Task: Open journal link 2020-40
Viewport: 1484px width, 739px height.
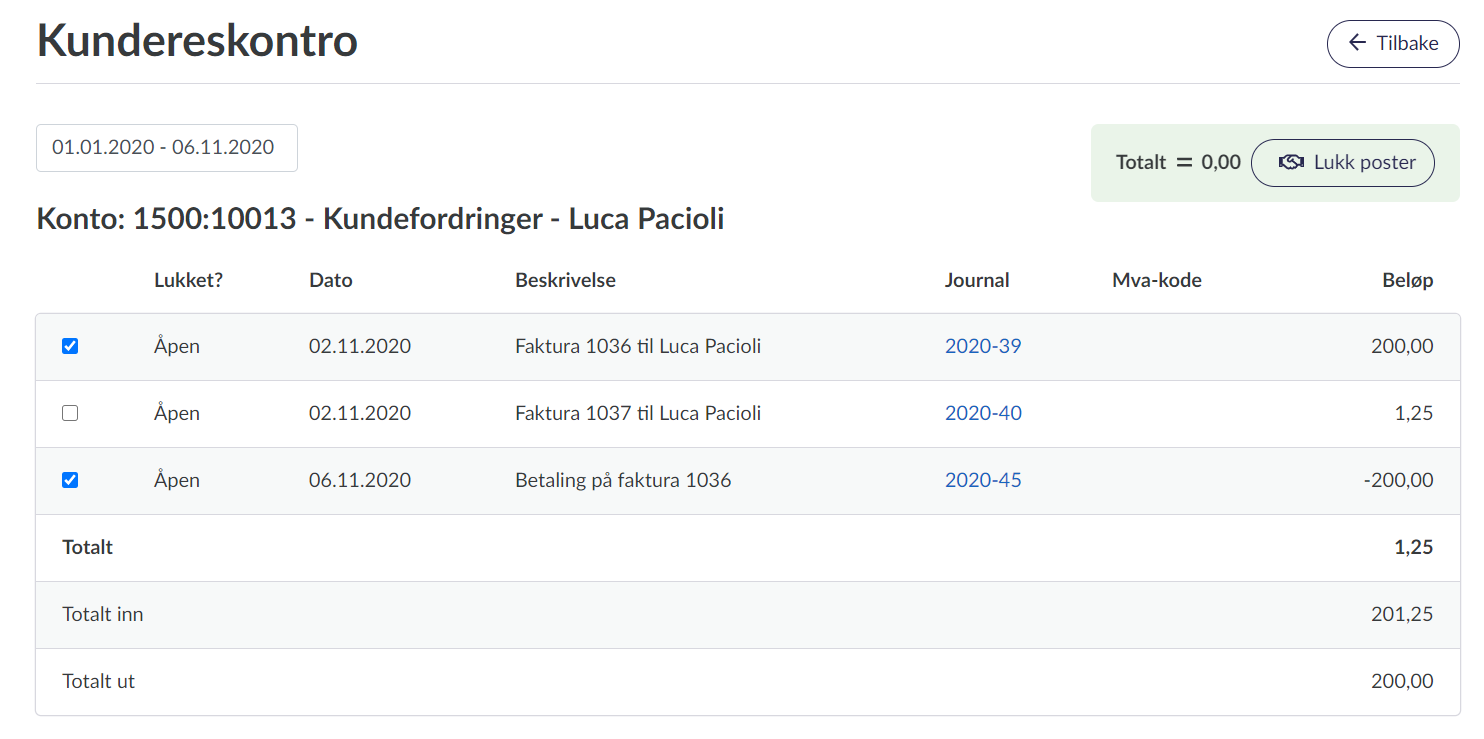Action: pos(983,414)
